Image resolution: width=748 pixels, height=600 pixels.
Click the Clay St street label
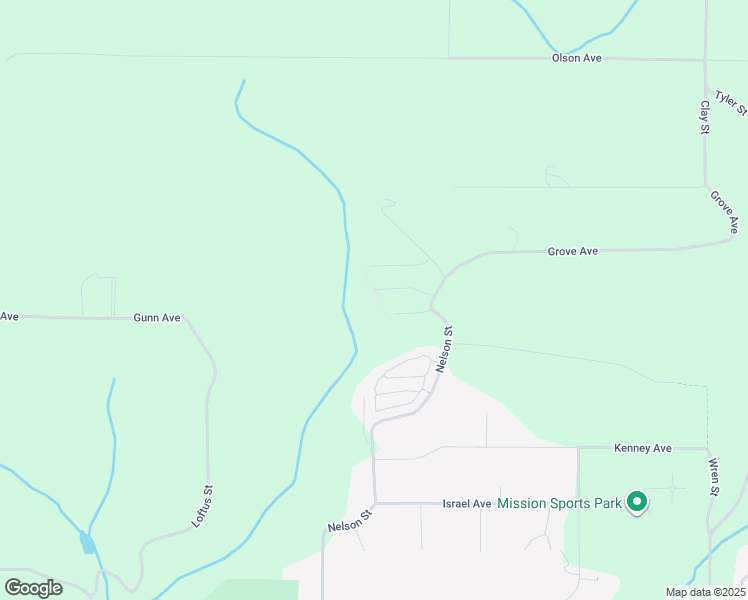click(x=705, y=117)
